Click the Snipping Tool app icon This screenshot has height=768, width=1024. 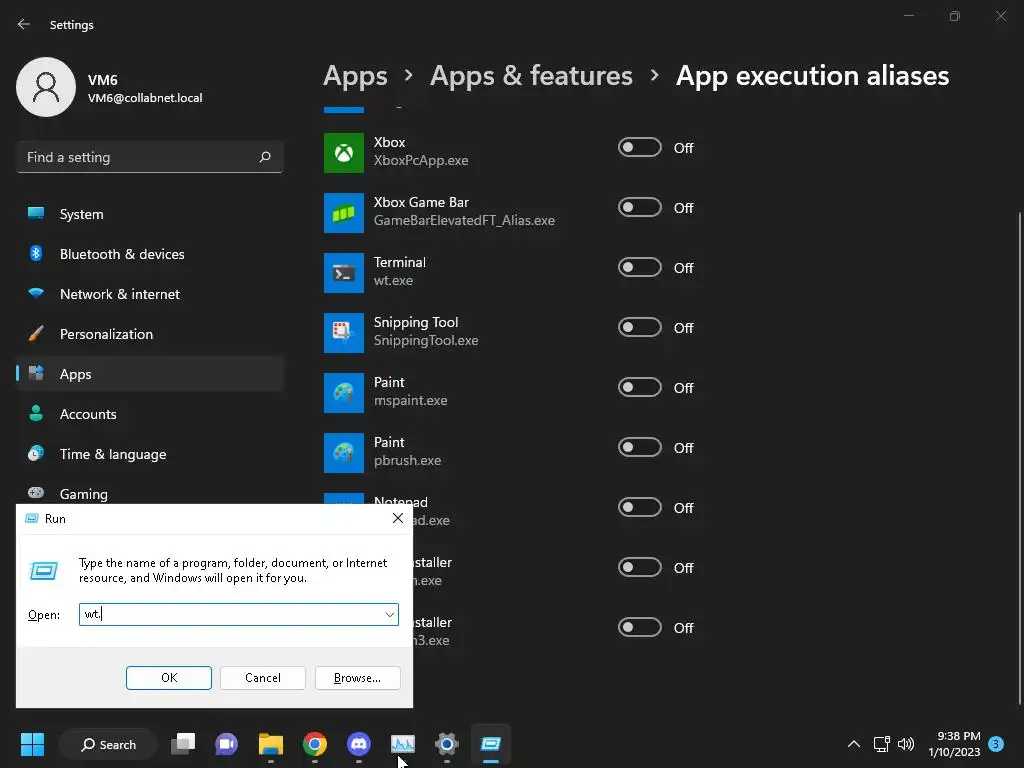tap(344, 333)
